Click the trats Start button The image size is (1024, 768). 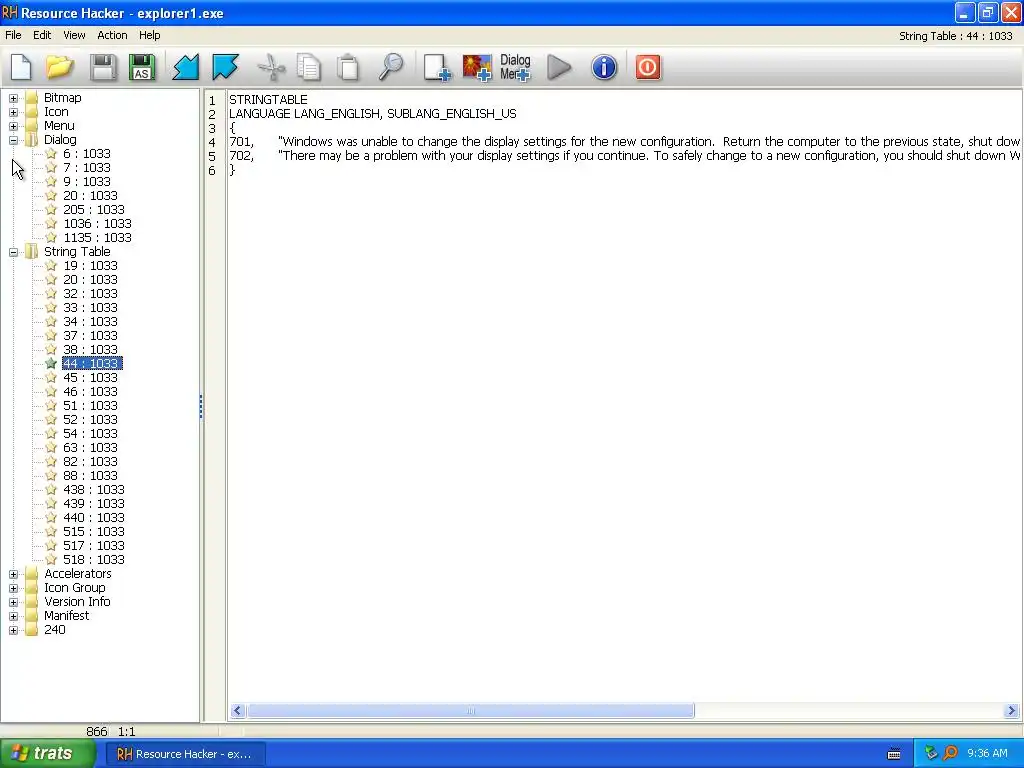pos(47,754)
